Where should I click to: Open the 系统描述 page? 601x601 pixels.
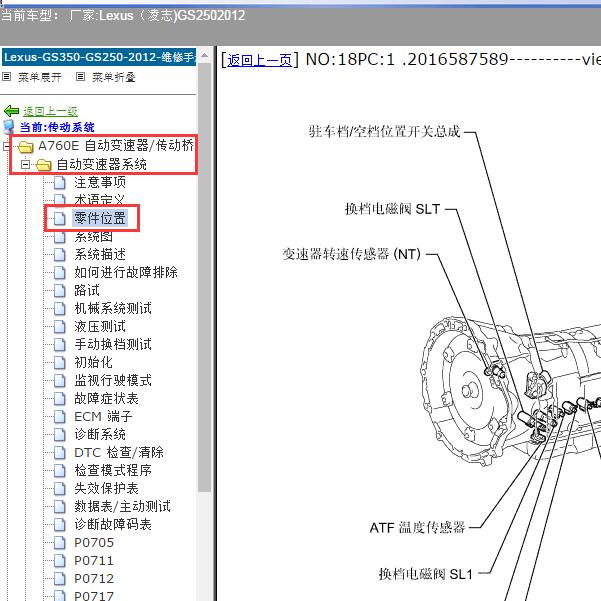[100, 255]
